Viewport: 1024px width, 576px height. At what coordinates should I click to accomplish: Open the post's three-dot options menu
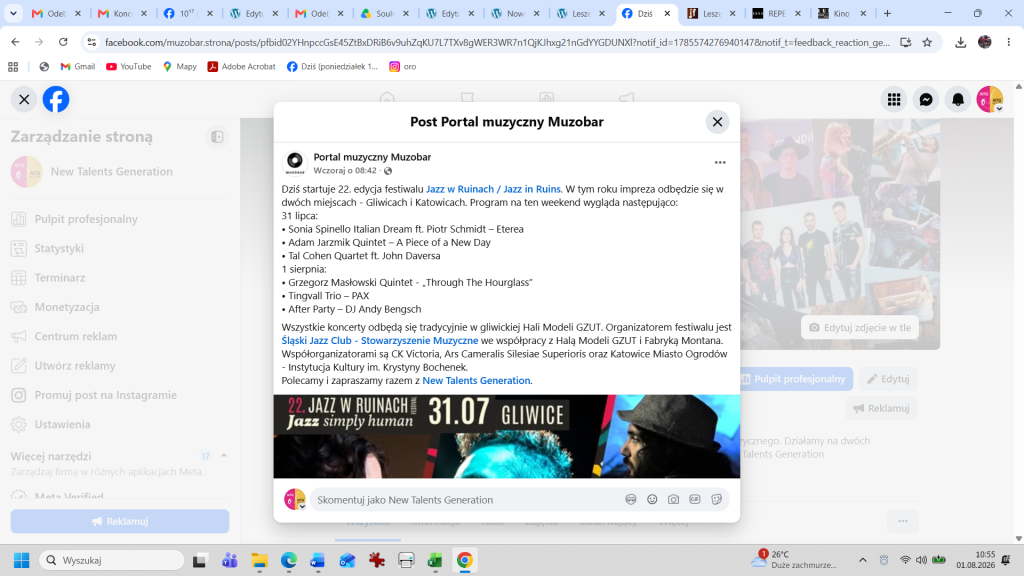click(x=720, y=163)
